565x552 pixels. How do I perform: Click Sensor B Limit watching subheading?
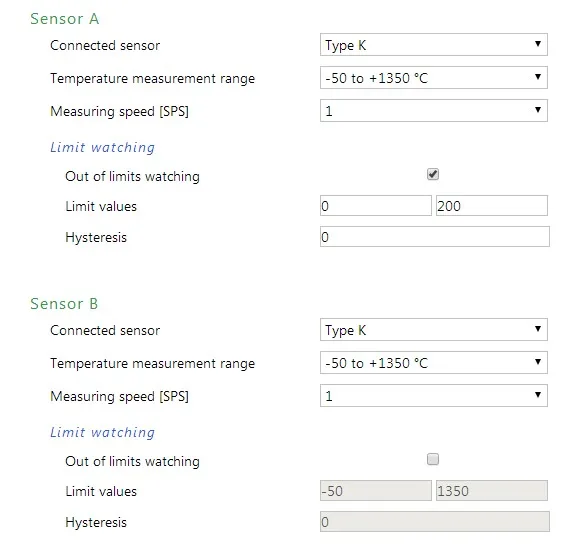(x=102, y=432)
